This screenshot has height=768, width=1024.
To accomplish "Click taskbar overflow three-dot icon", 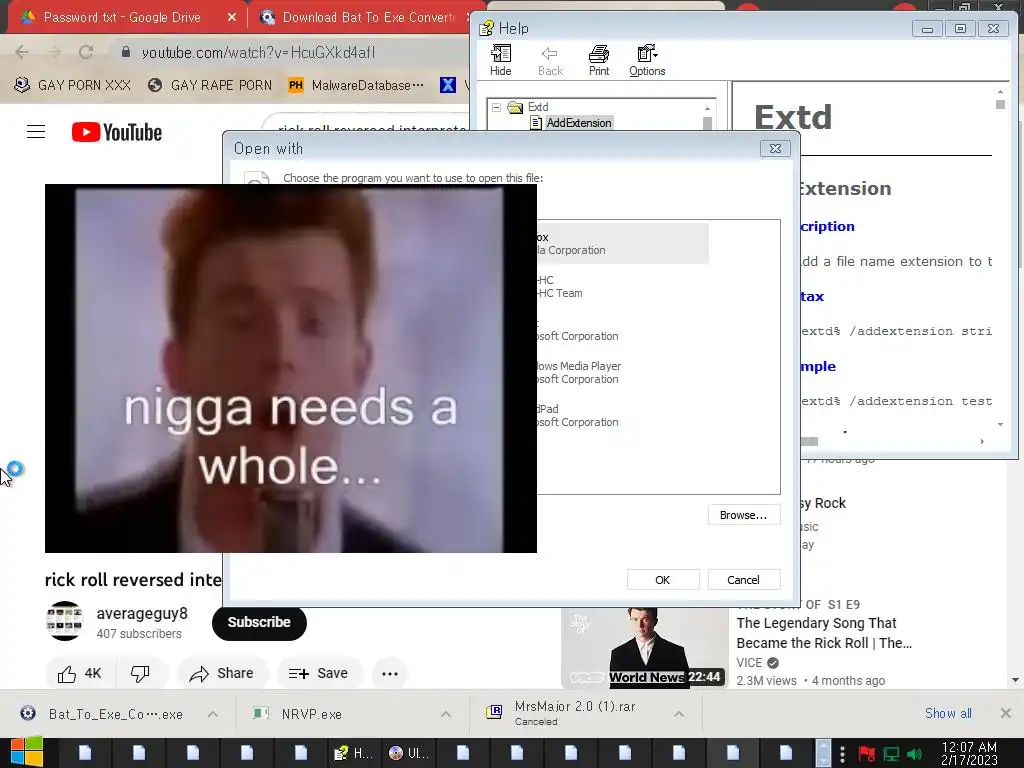I will (x=842, y=753).
